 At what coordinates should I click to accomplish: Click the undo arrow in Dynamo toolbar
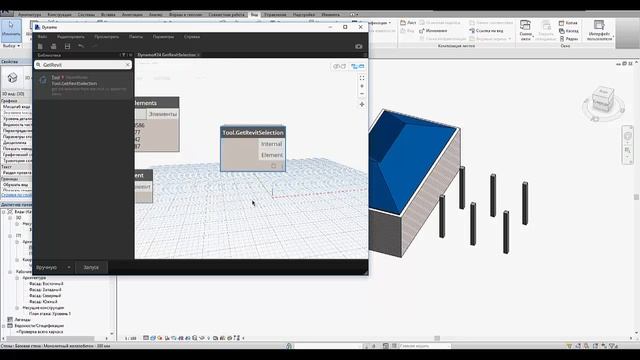(81, 46)
